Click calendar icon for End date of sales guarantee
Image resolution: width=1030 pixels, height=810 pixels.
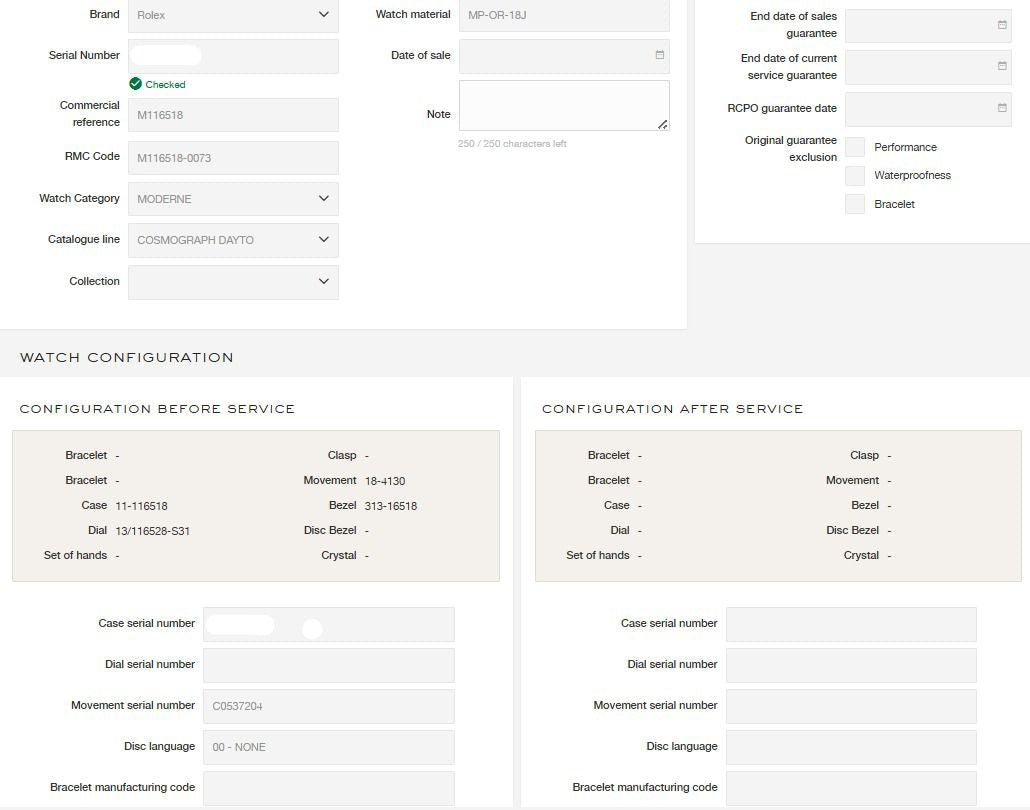tap(1002, 25)
